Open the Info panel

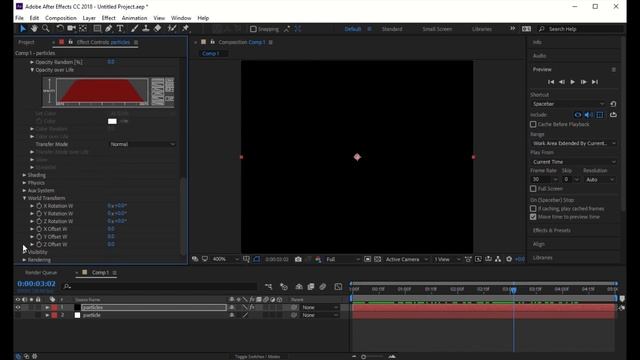[537, 42]
